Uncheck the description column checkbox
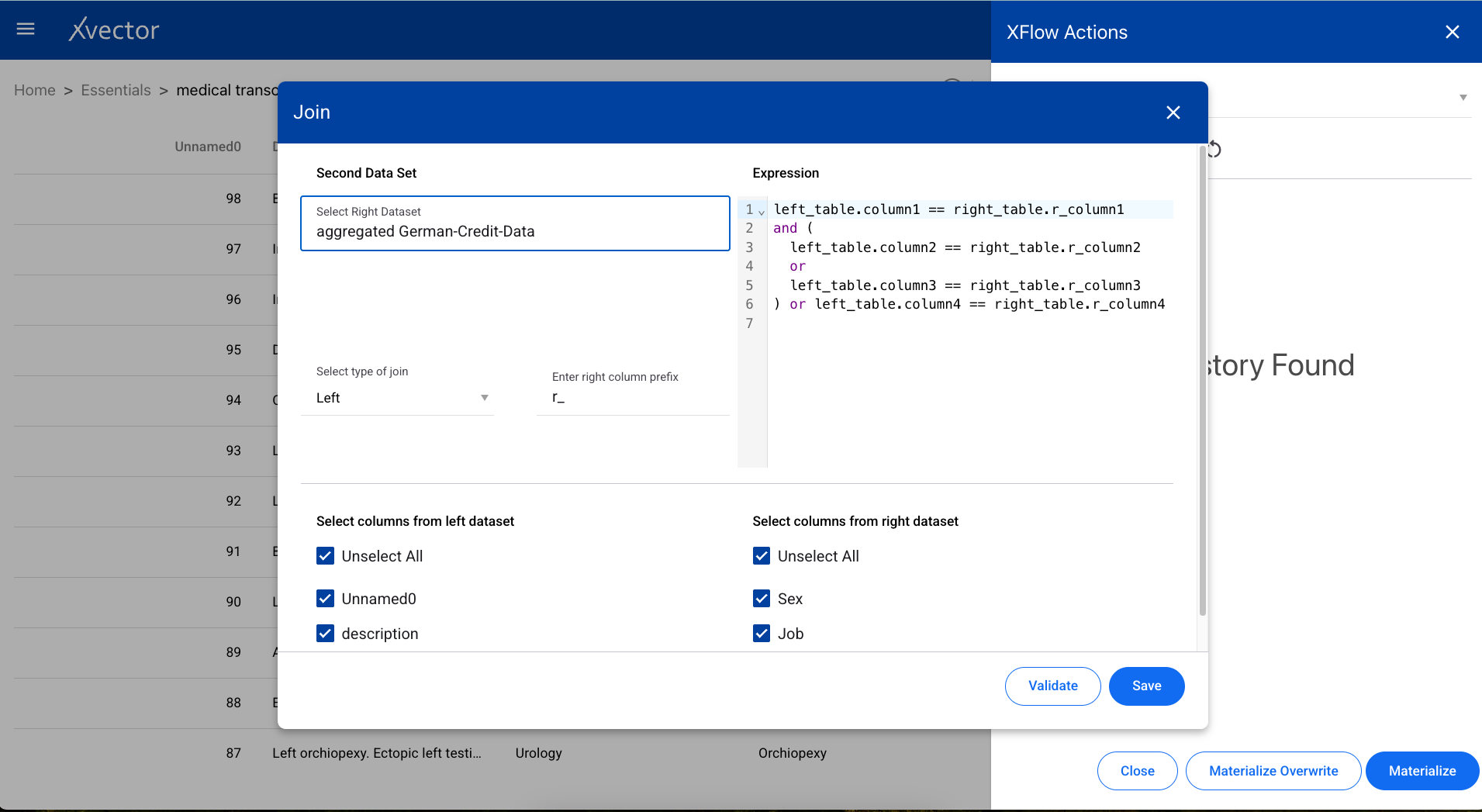This screenshot has width=1482, height=812. [x=326, y=634]
